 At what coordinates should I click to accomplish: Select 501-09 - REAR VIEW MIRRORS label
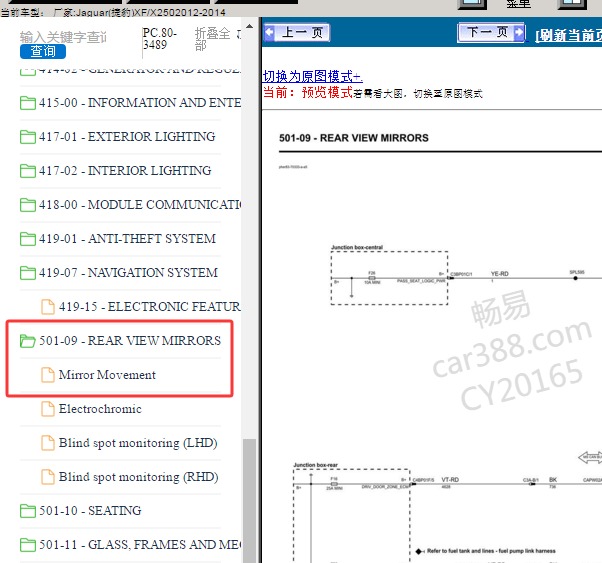[x=130, y=341]
